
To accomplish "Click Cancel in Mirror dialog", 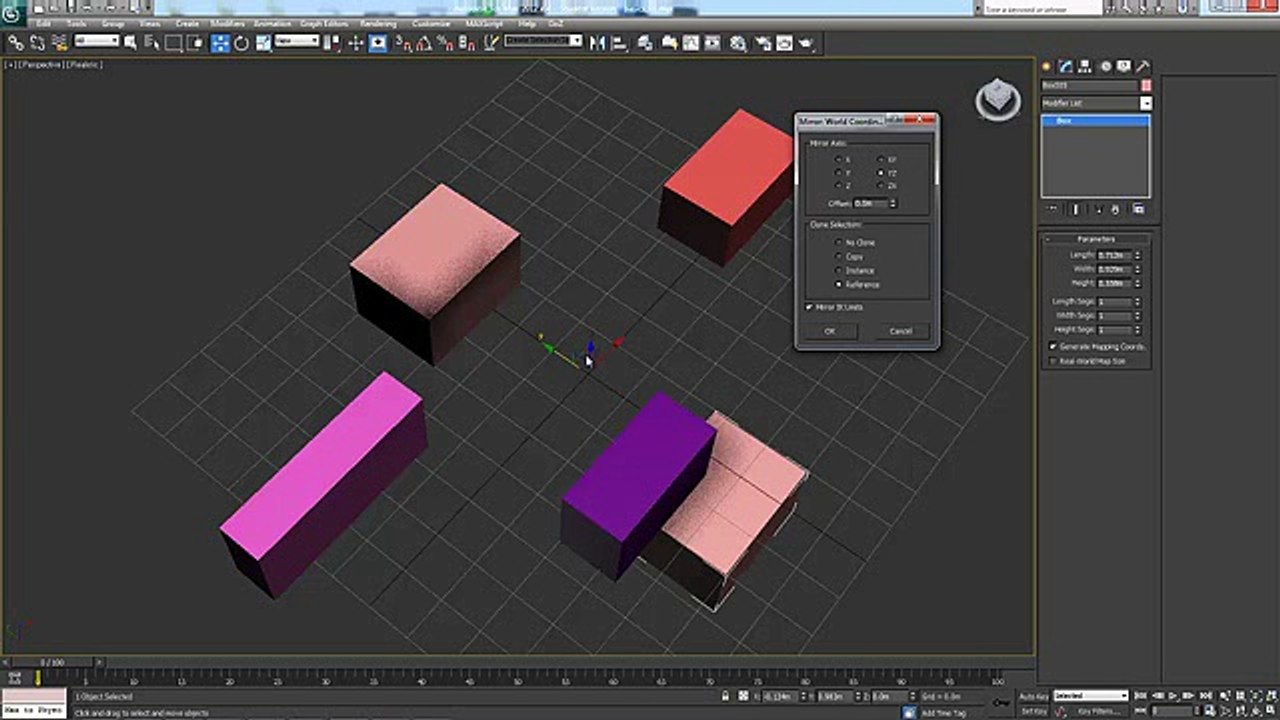I will coord(901,331).
